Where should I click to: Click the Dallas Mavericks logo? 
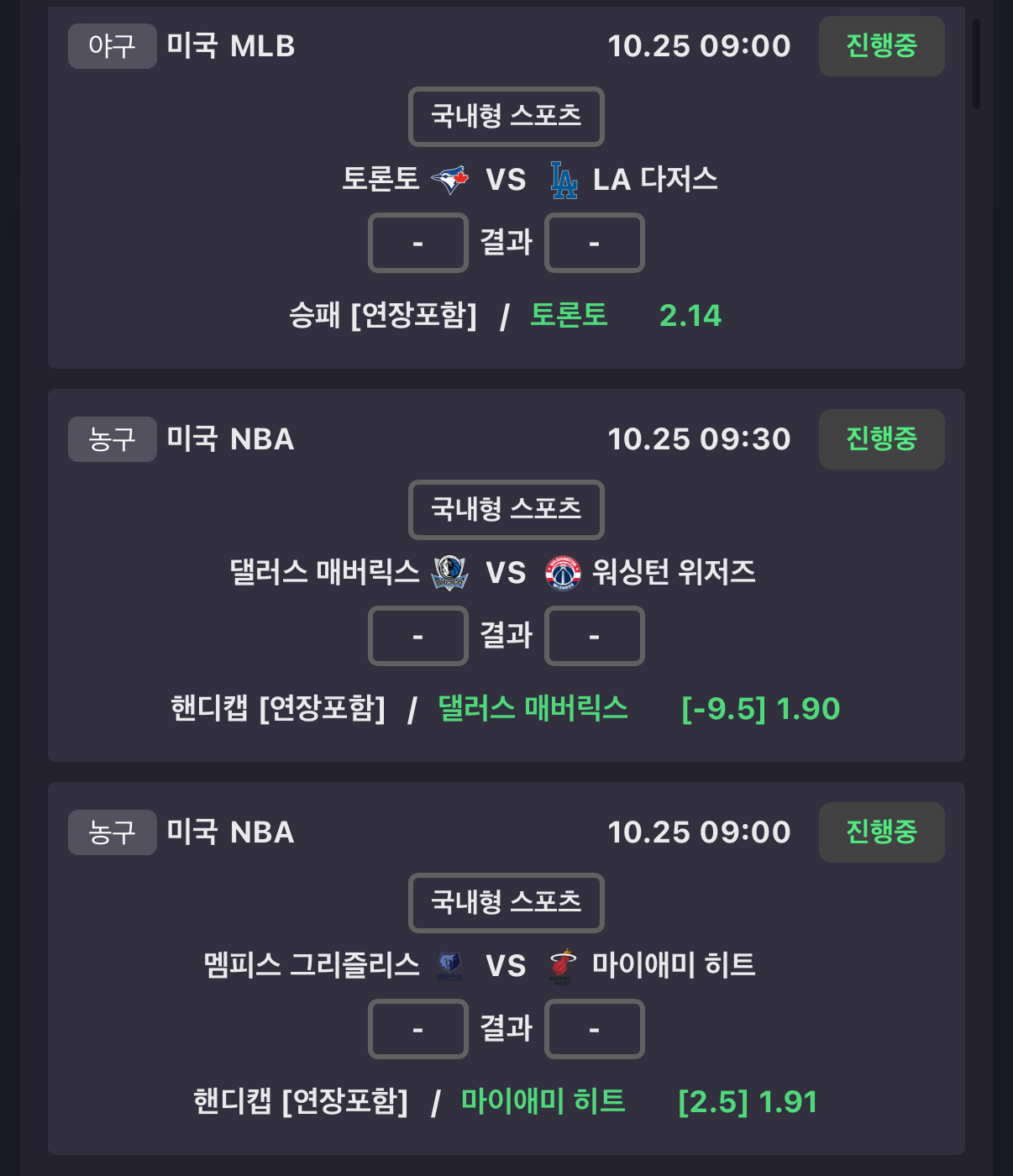(449, 572)
